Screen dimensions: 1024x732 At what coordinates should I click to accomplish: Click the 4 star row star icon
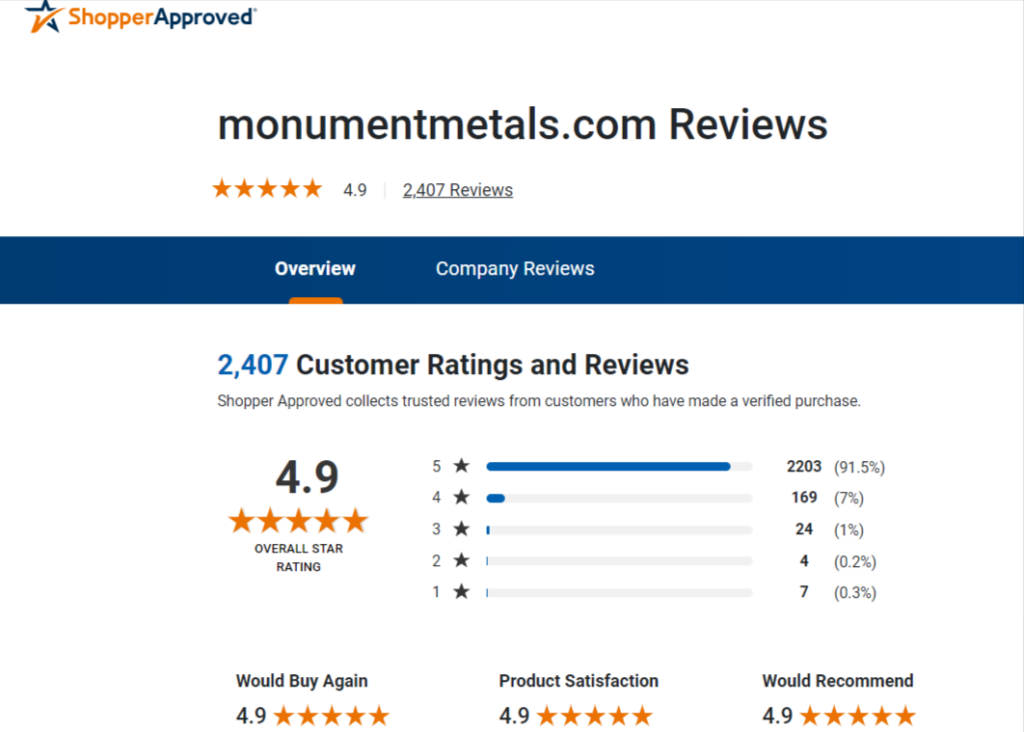pos(462,497)
